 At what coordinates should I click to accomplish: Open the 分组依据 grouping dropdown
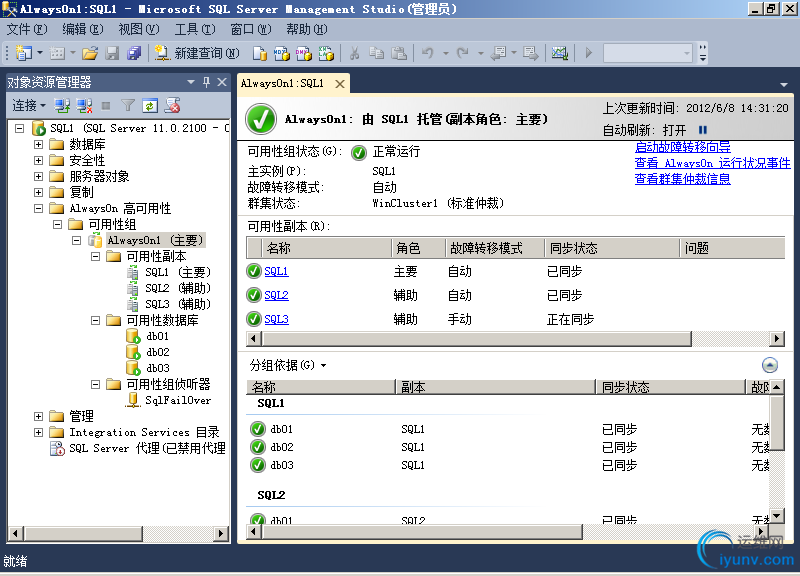tap(288, 365)
